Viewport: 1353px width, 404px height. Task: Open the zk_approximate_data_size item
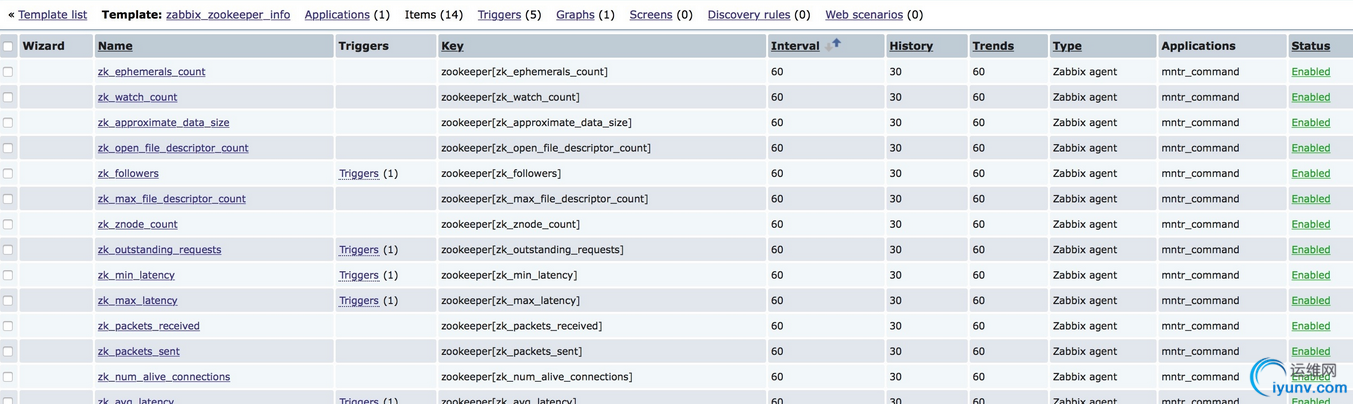point(164,123)
